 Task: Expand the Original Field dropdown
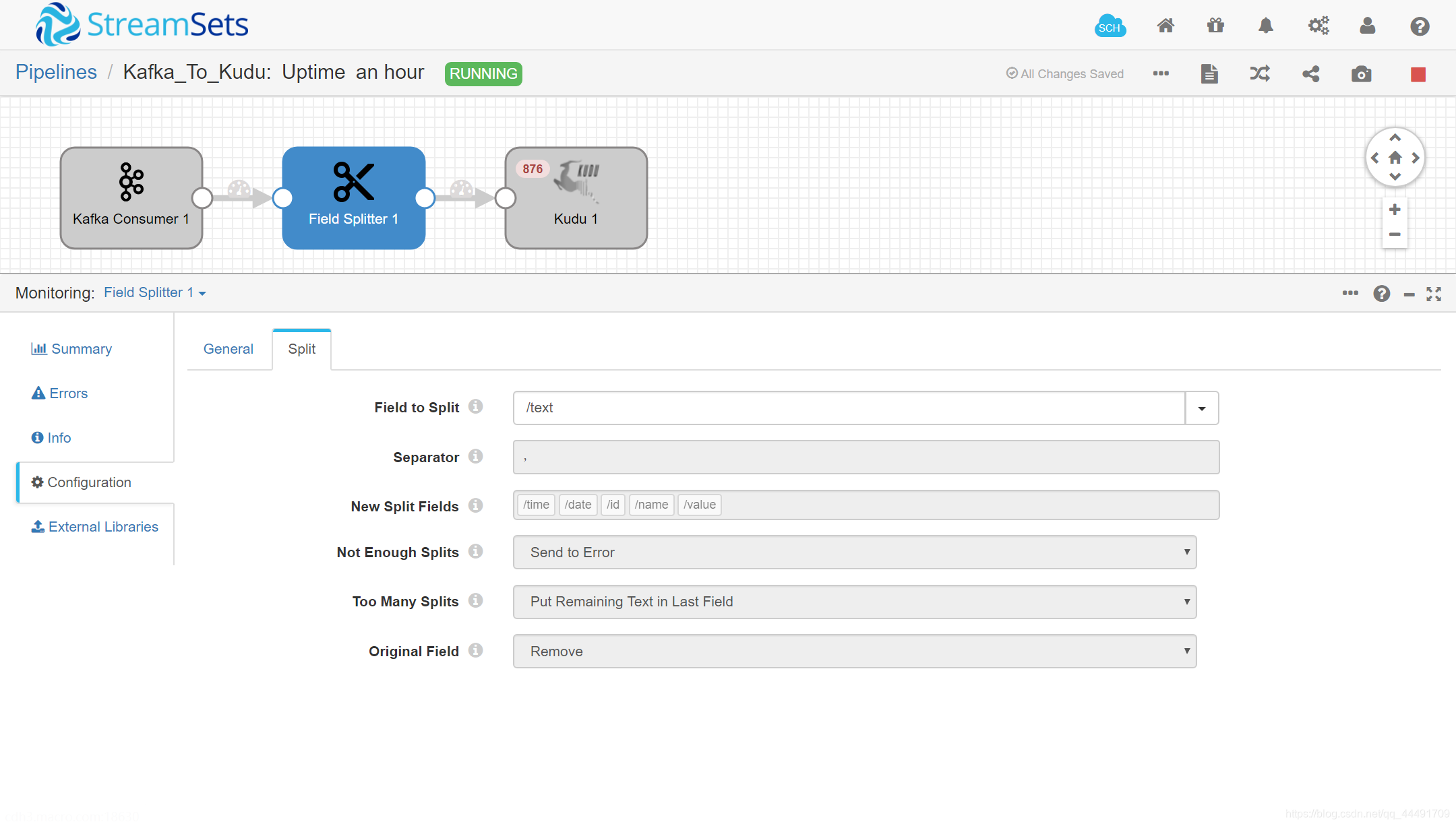1187,651
